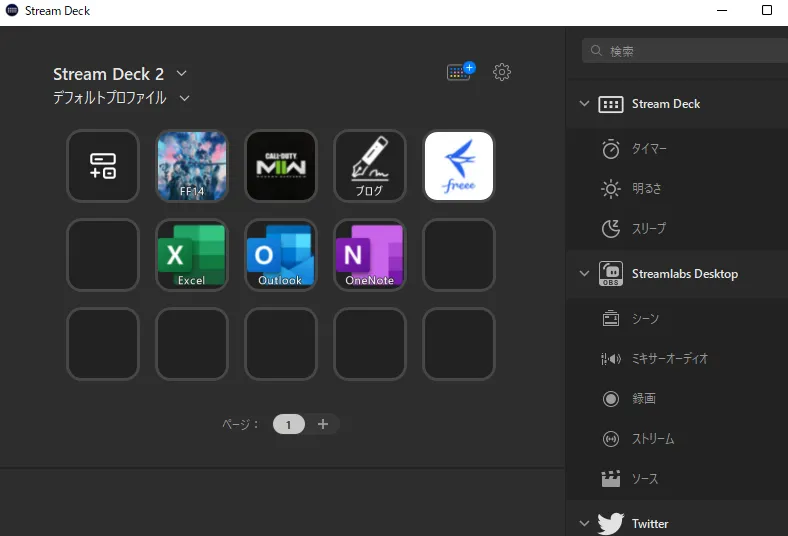
Task: Select the ストリーム label
Action: pyautogui.click(x=653, y=439)
